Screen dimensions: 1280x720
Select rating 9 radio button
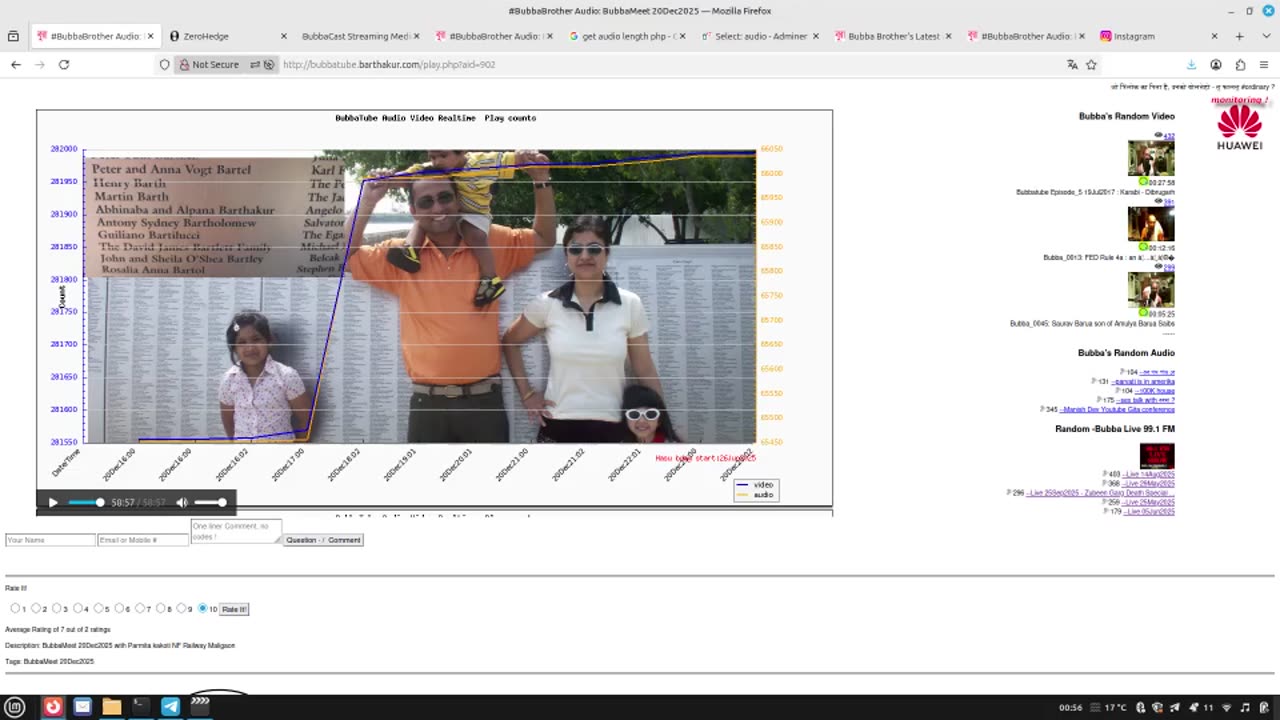tap(181, 609)
